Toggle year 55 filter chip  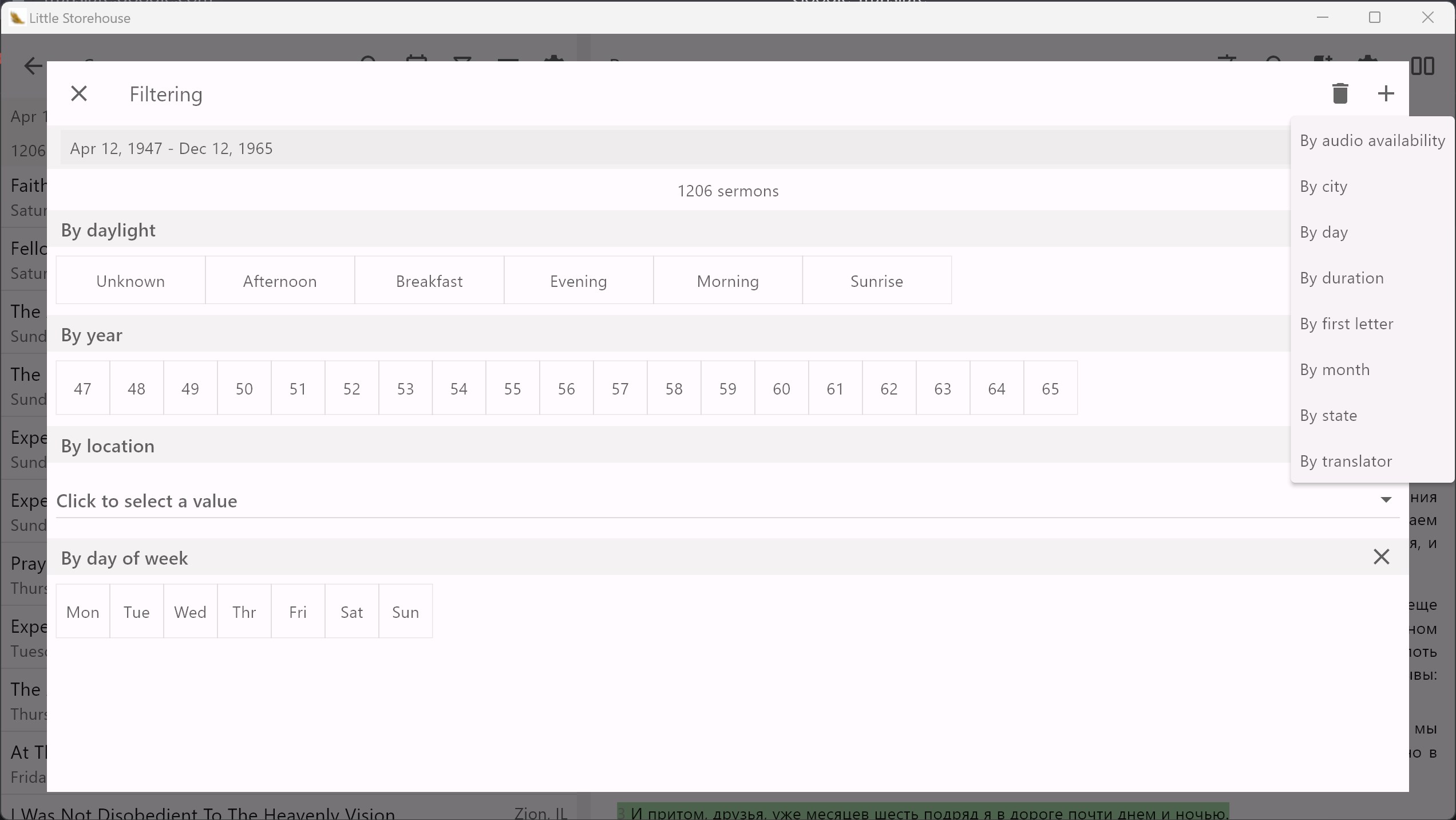coord(512,388)
